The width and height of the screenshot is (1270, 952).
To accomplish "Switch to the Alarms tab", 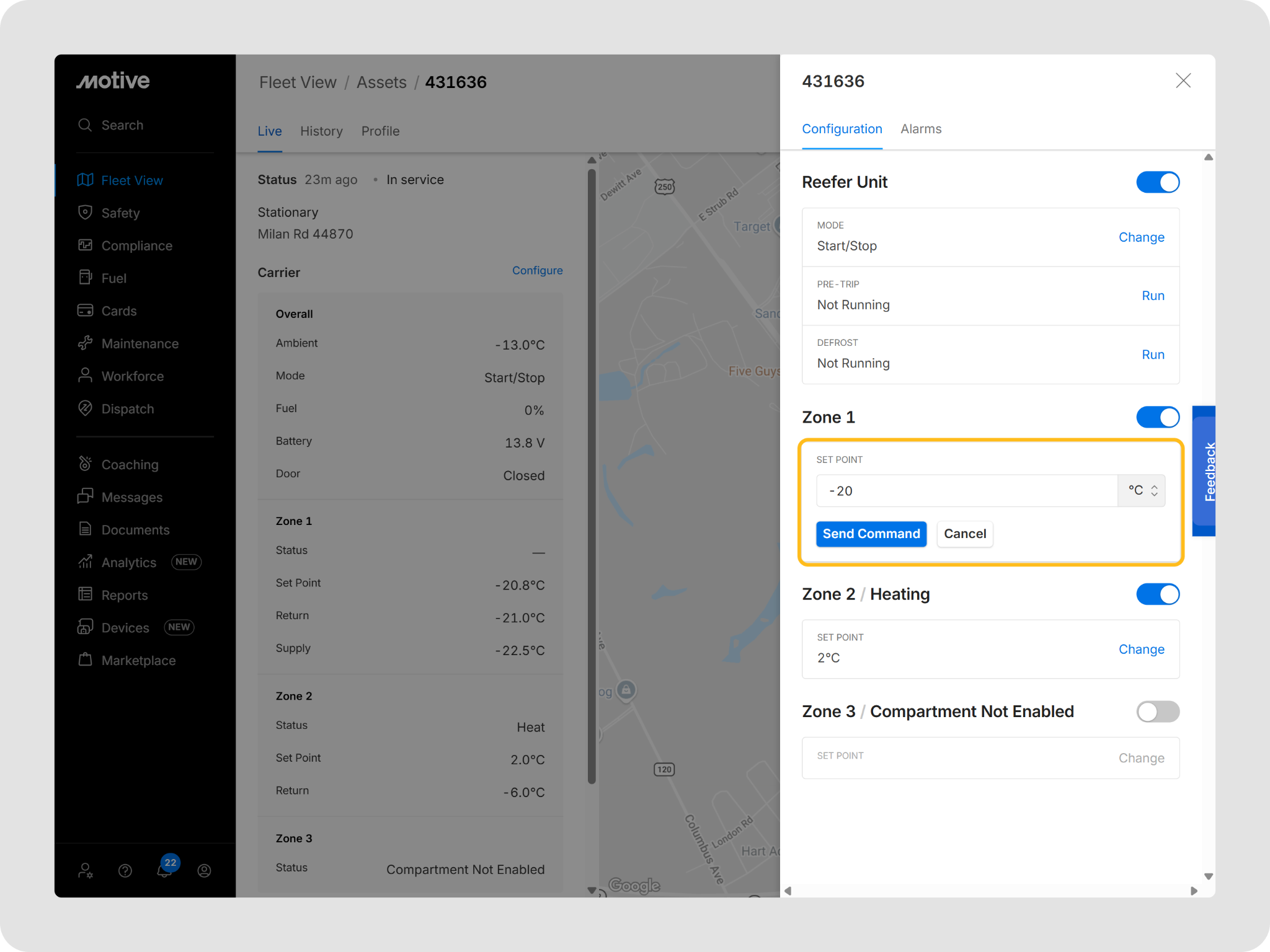I will coord(920,129).
